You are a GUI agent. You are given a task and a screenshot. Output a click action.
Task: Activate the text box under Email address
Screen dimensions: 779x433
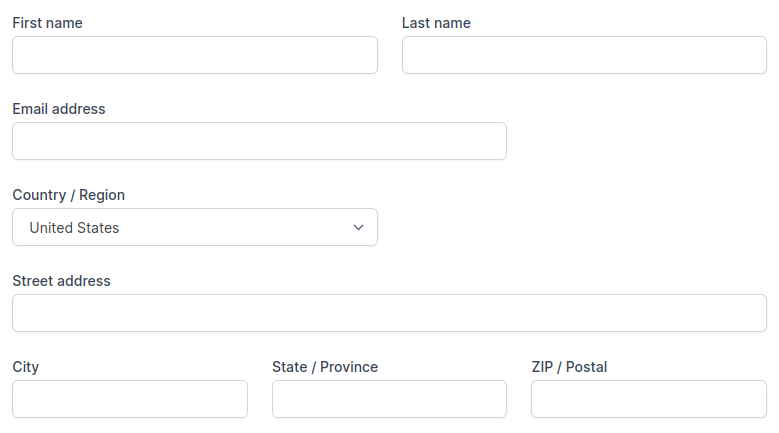(259, 141)
